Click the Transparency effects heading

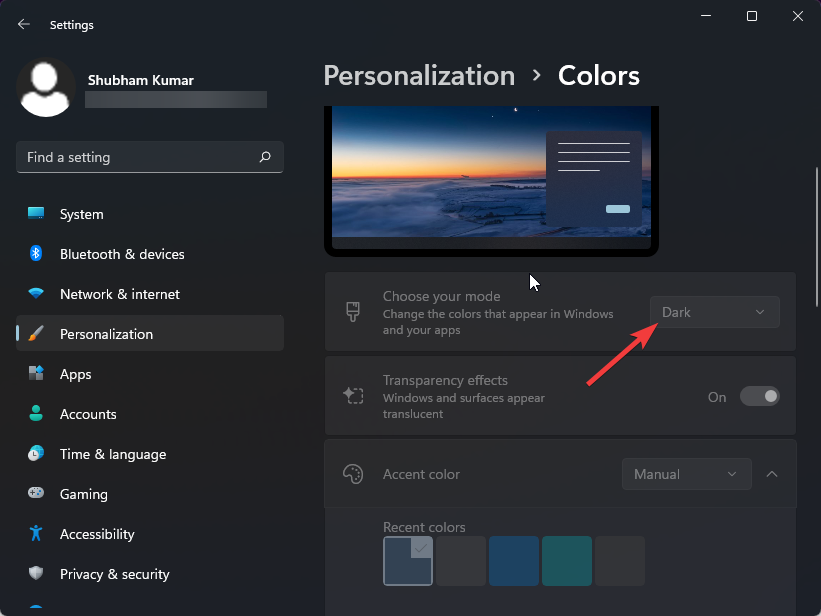click(x=445, y=380)
